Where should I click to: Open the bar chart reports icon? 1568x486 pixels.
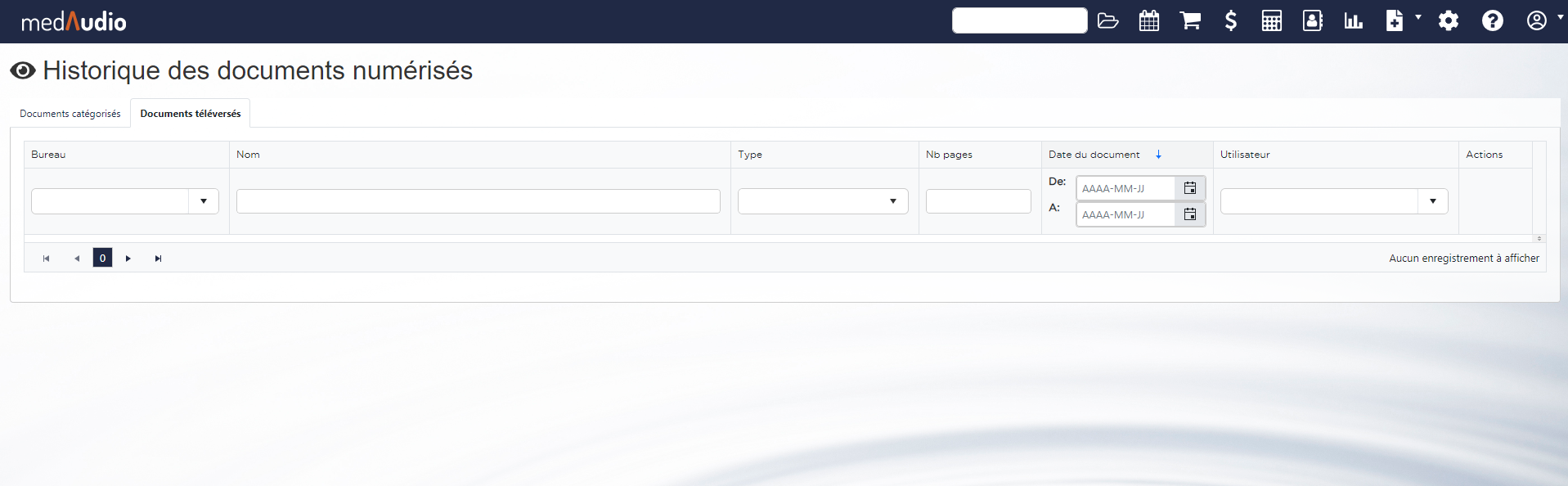point(1353,21)
